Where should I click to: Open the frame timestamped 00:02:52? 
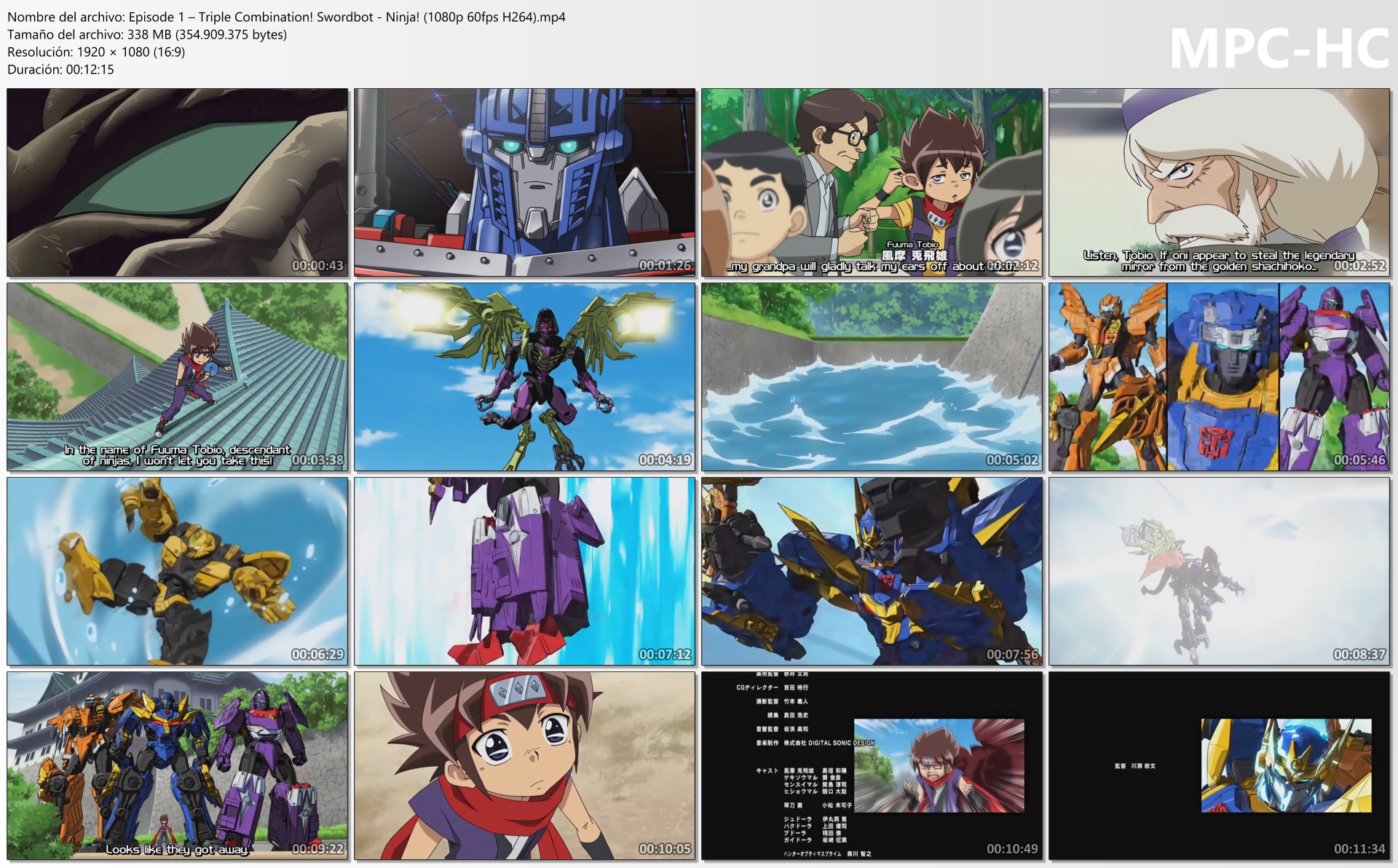click(1220, 183)
